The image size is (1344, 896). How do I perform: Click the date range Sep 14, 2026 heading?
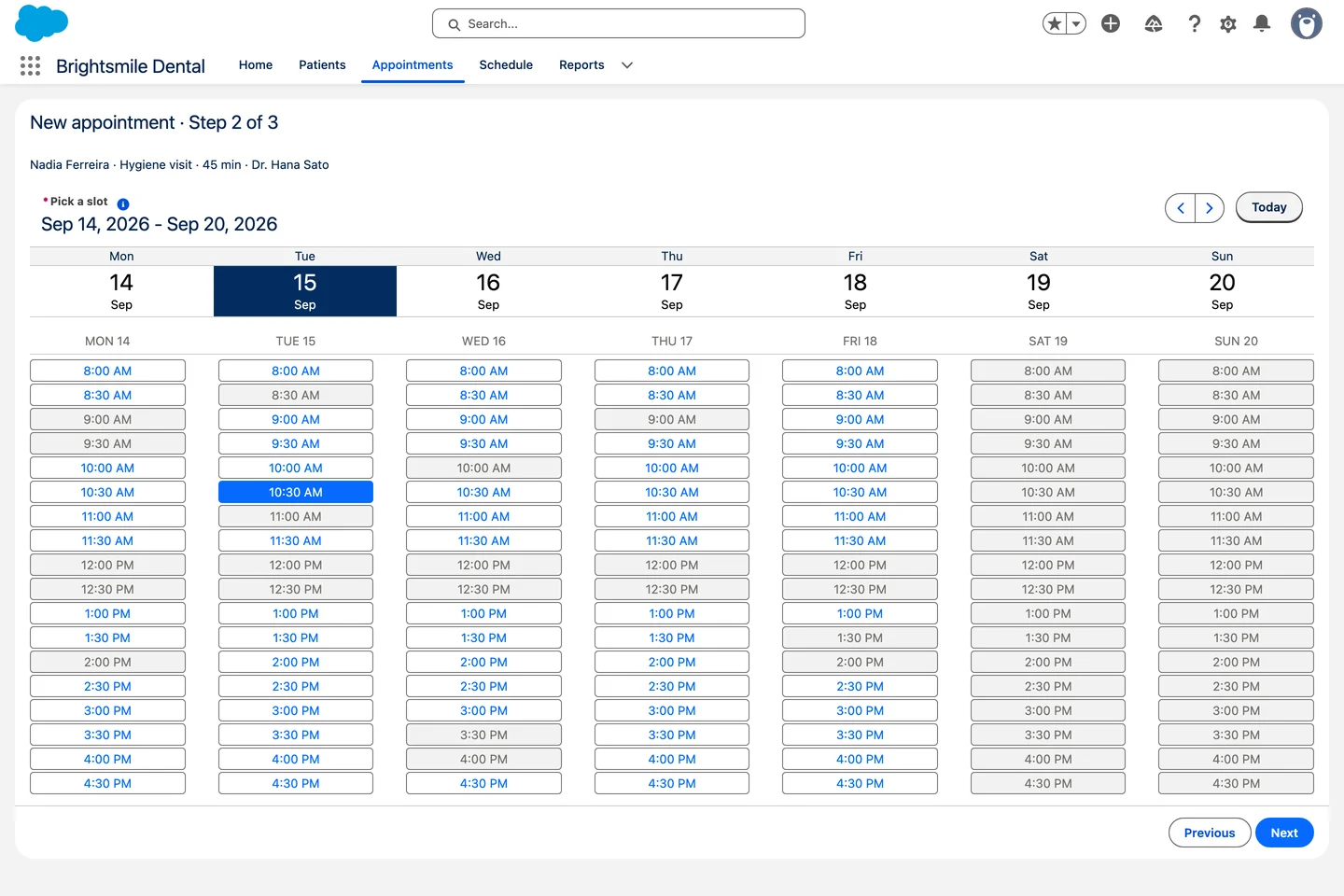(160, 224)
